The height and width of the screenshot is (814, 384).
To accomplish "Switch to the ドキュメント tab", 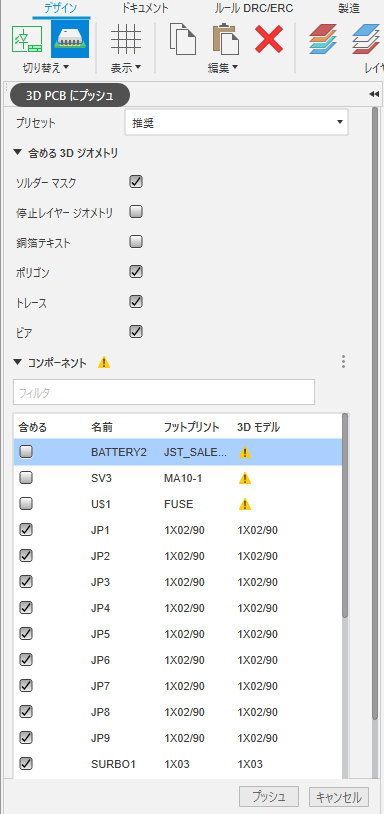I will pos(145,8).
